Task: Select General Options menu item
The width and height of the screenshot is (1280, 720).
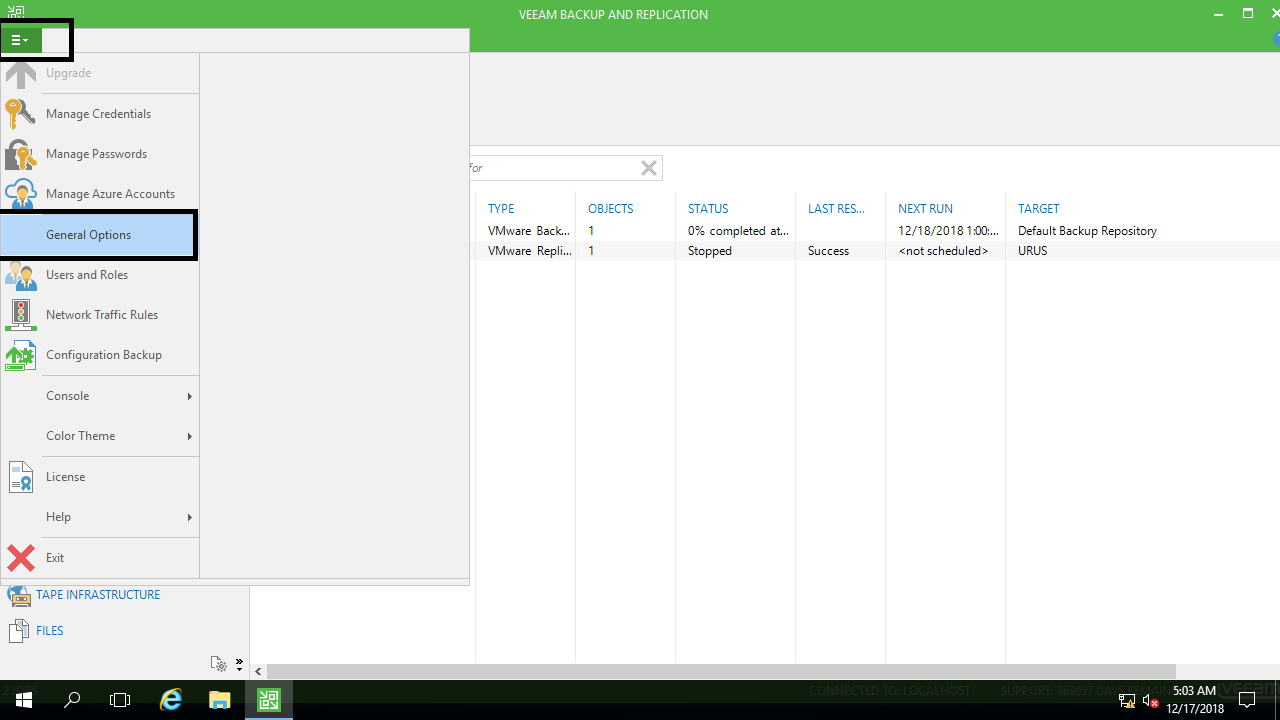Action: pyautogui.click(x=98, y=235)
